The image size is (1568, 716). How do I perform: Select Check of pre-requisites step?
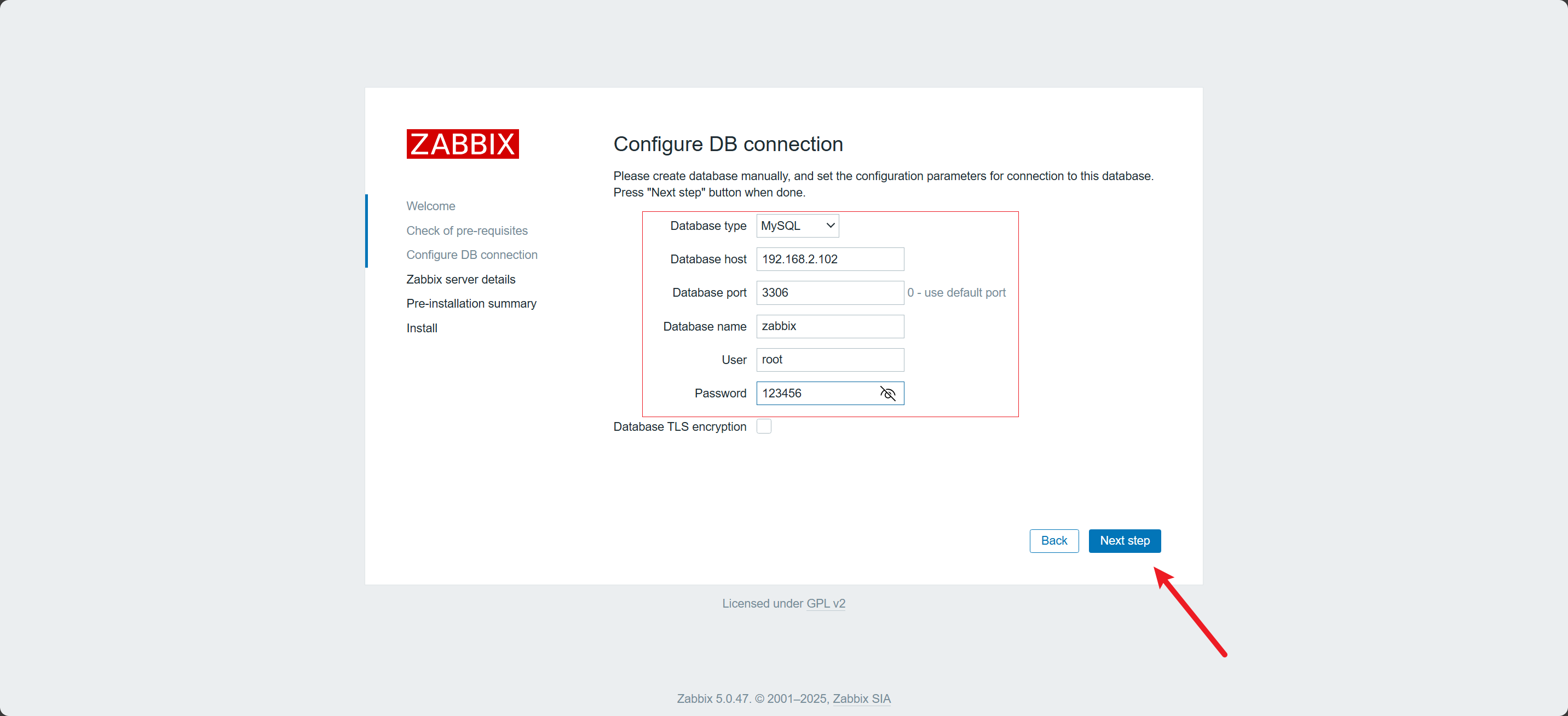(467, 231)
